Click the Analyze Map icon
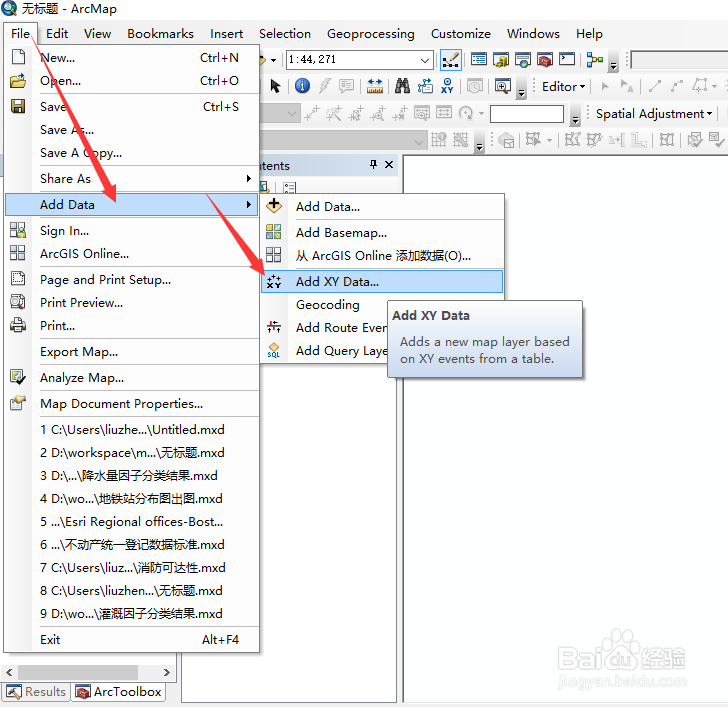Screen dimensions: 728x707 (18, 377)
